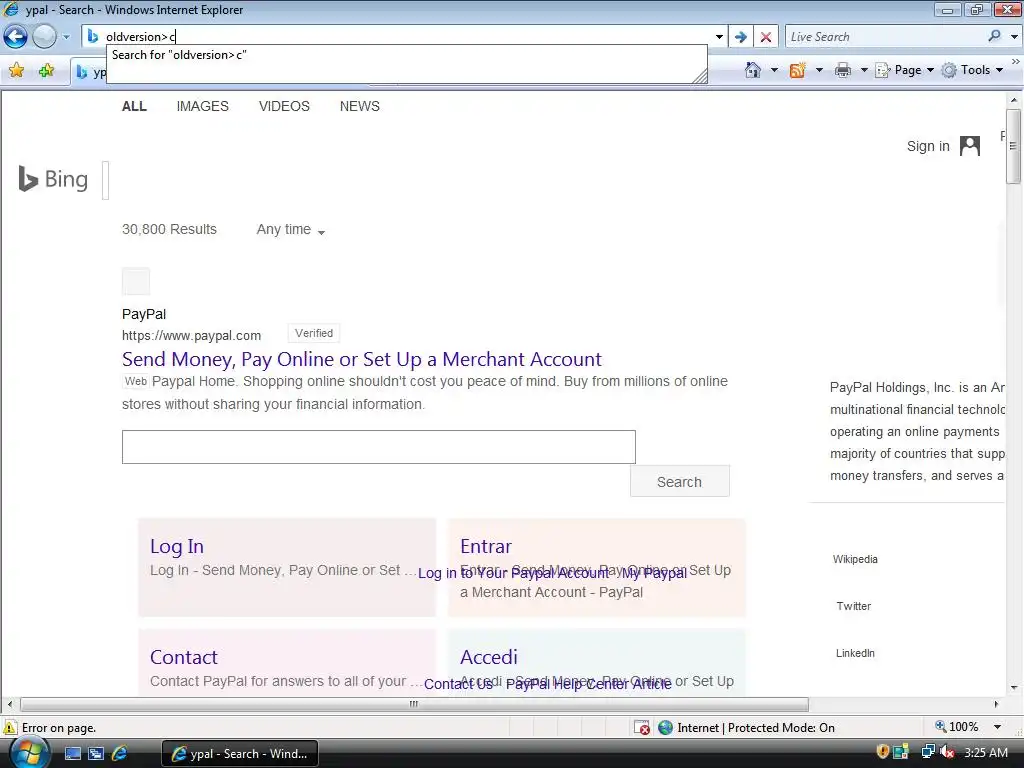Open the recent pages dropdown beside Forward

pos(66,37)
